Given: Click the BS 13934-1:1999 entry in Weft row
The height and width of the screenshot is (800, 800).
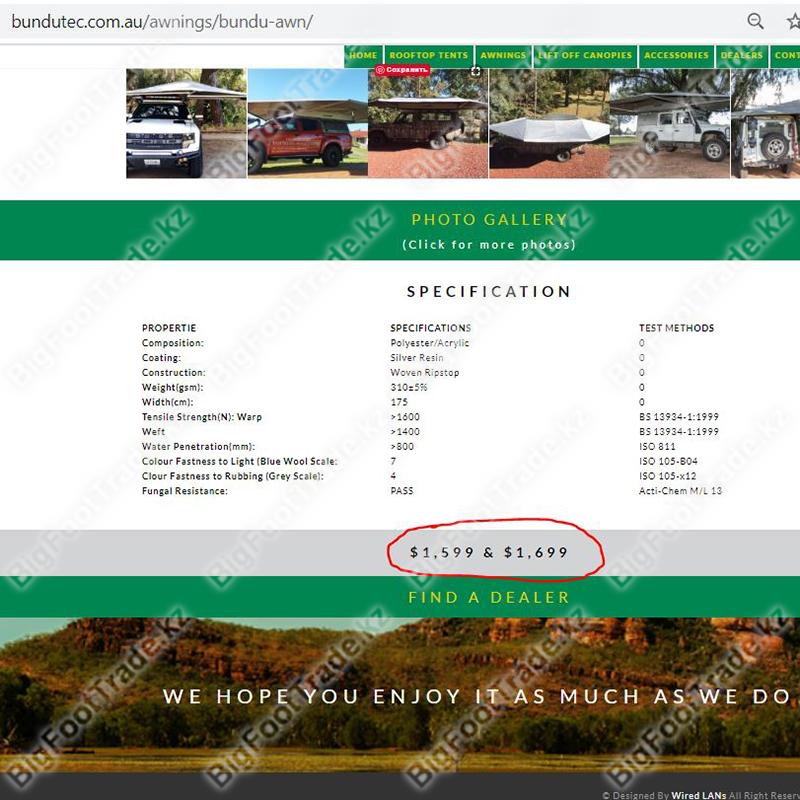Looking at the screenshot, I should tap(679, 432).
